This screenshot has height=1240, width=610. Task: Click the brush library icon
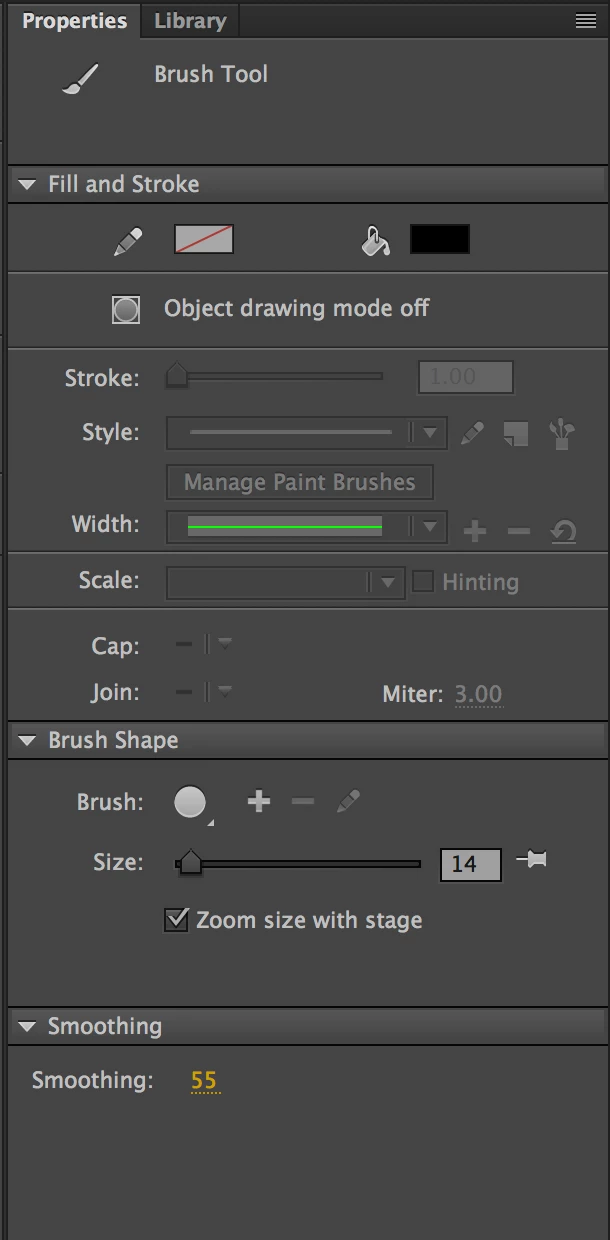562,433
